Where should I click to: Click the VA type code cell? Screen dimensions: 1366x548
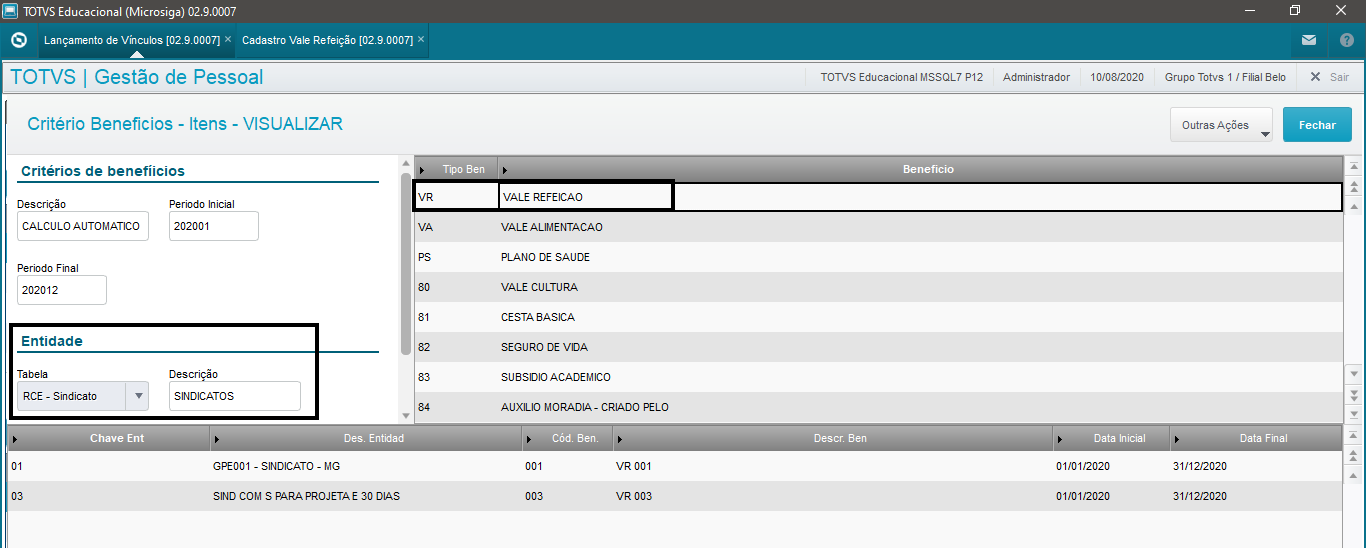456,227
